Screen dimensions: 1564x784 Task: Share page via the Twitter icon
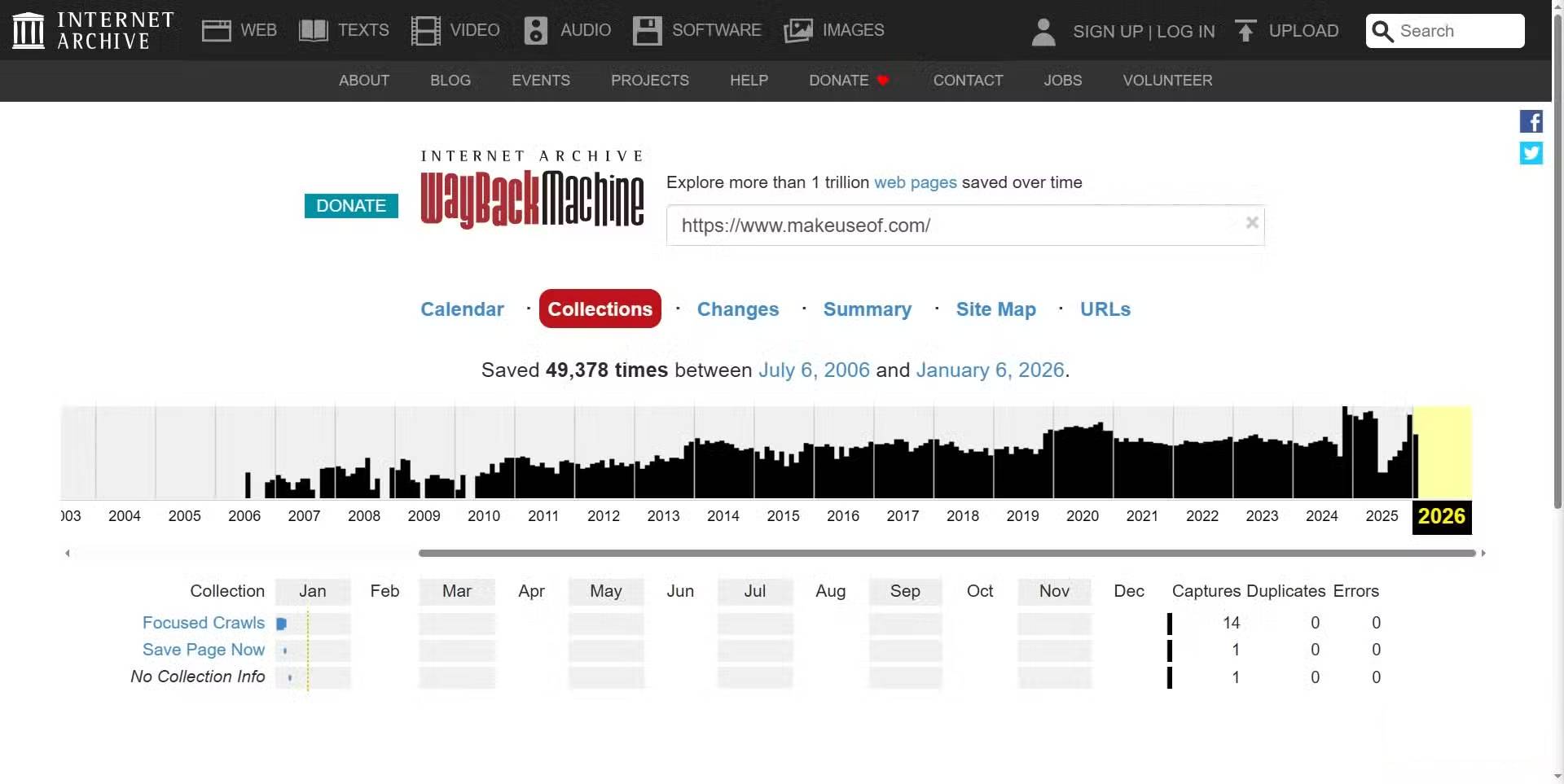(x=1531, y=153)
